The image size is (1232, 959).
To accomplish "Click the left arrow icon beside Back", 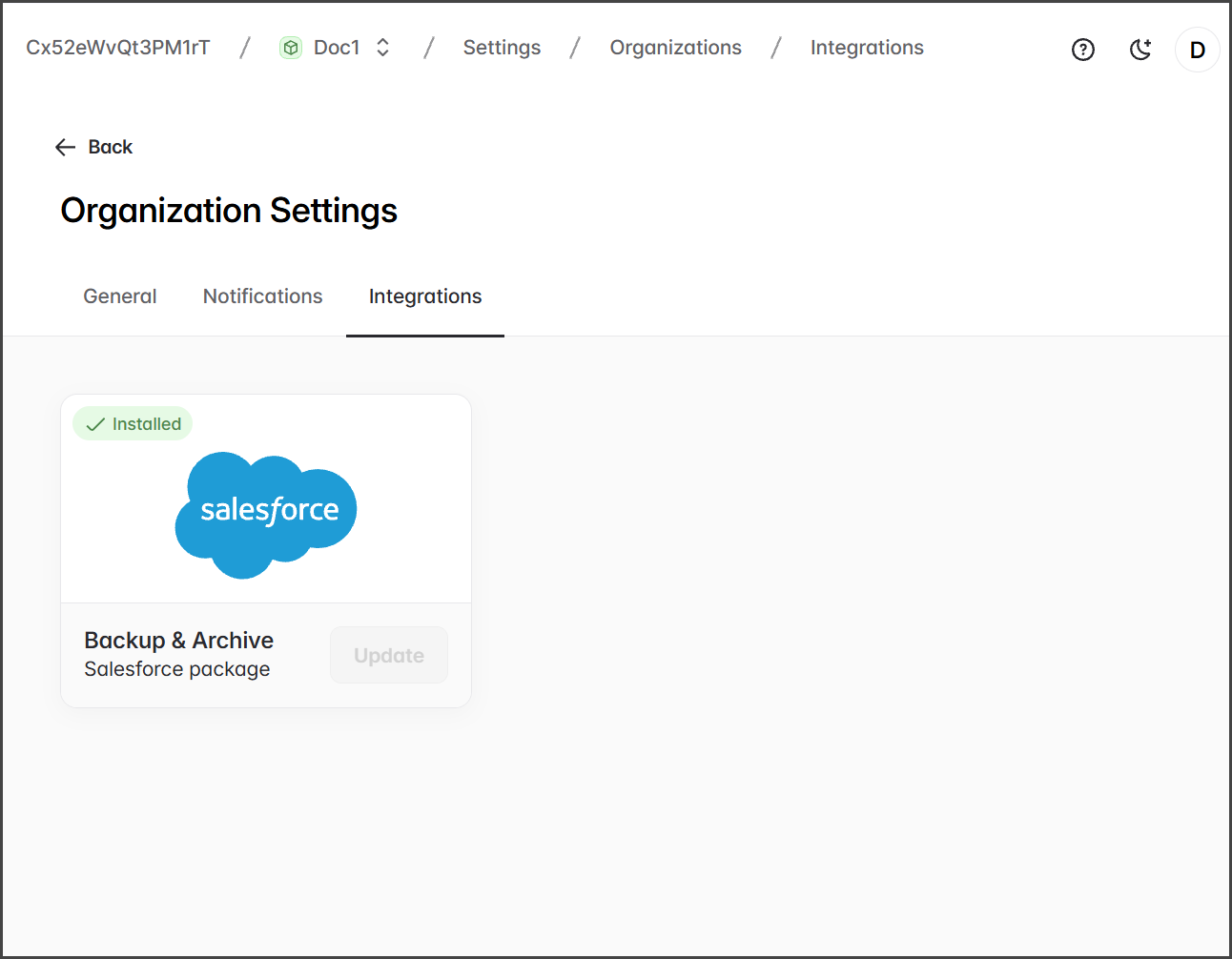I will click(x=65, y=147).
